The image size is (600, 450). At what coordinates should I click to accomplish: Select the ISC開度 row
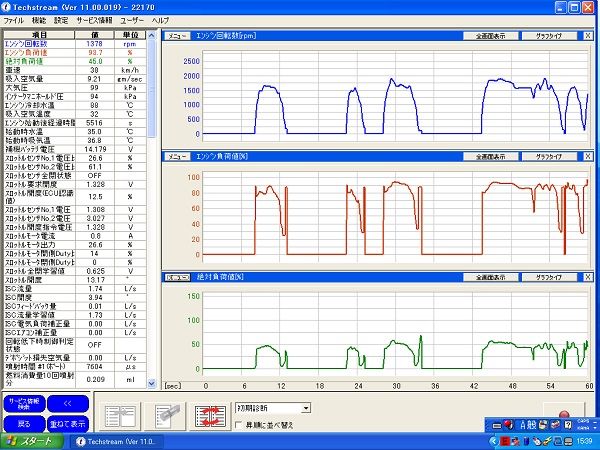tap(75, 298)
